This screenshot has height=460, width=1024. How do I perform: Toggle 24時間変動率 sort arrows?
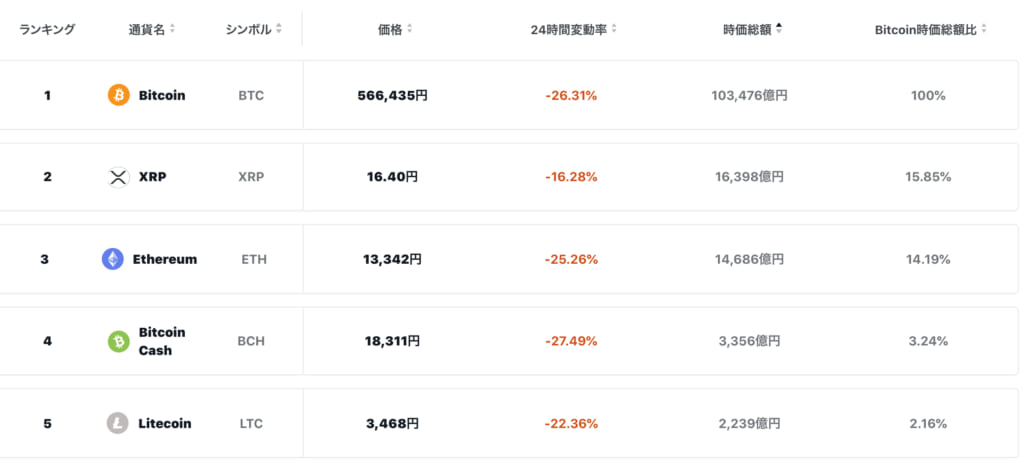[615, 29]
